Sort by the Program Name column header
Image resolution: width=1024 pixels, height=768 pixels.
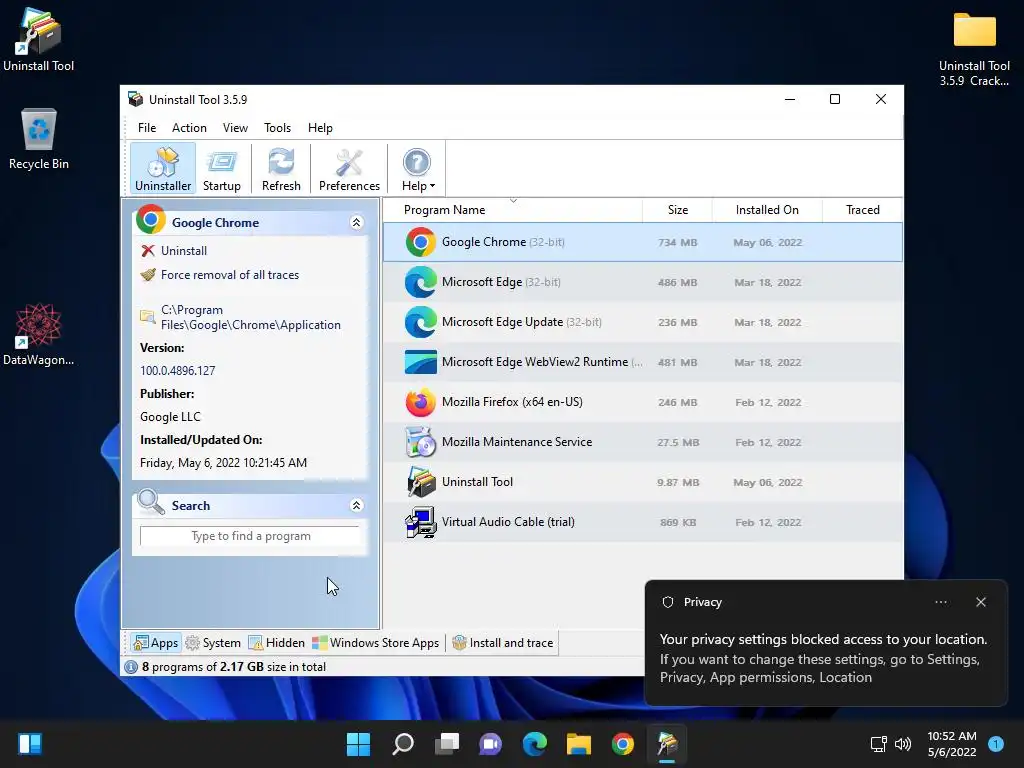pyautogui.click(x=445, y=210)
